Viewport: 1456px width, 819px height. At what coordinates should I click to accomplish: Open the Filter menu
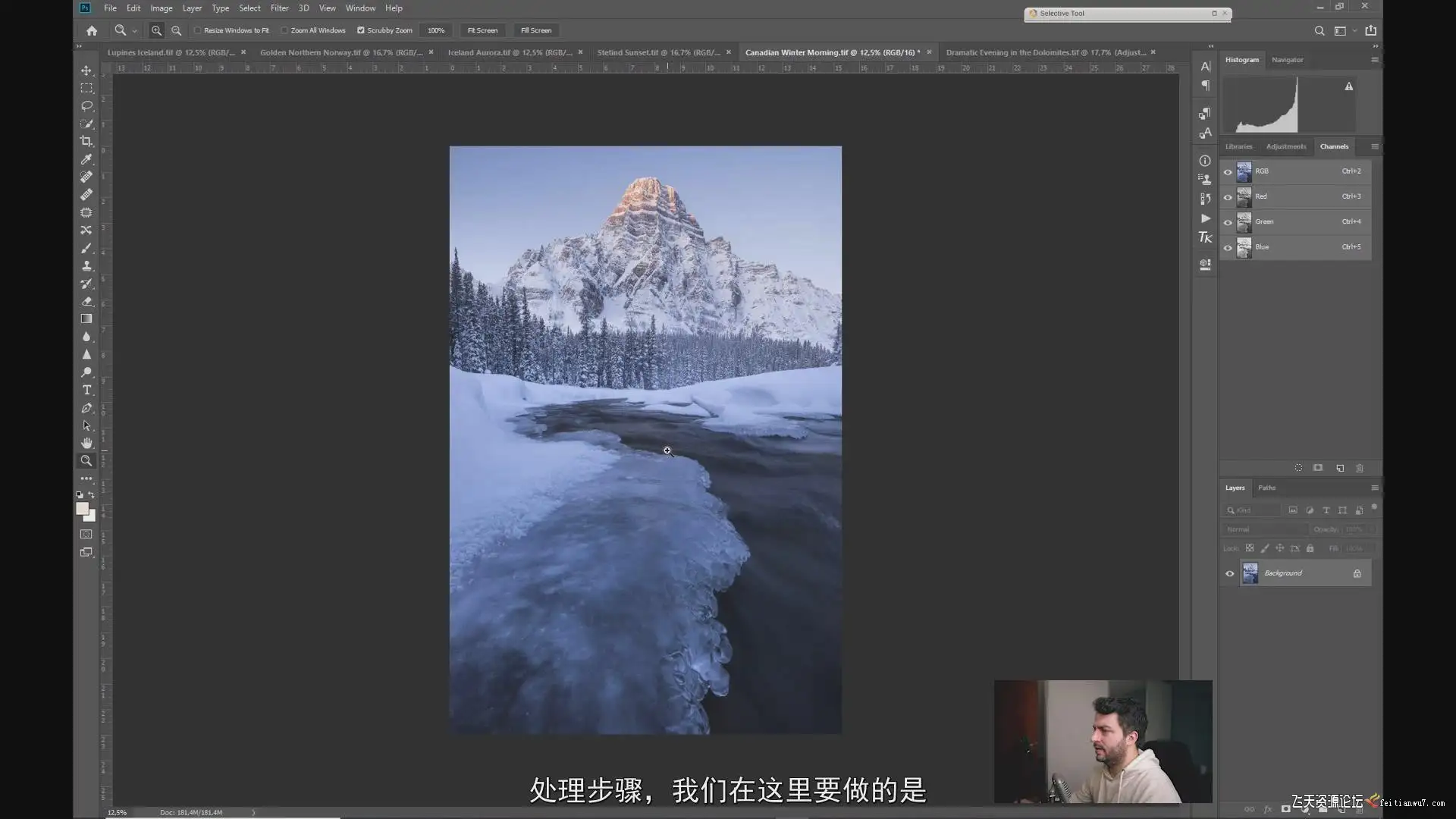pyautogui.click(x=279, y=8)
